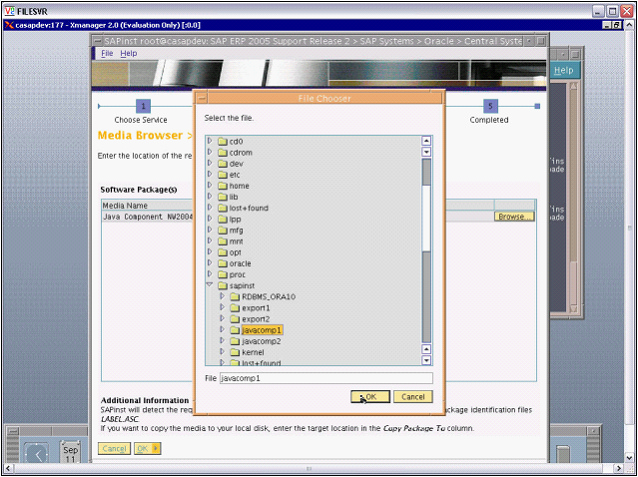
Task: Open the Help menu in menu bar
Action: [x=129, y=53]
